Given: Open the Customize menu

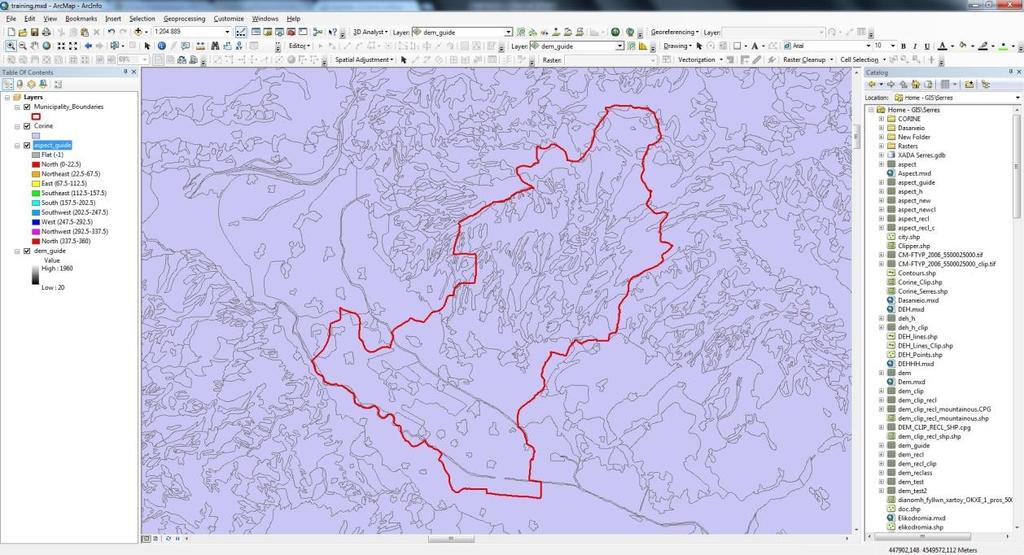Looking at the screenshot, I should click(x=229, y=19).
